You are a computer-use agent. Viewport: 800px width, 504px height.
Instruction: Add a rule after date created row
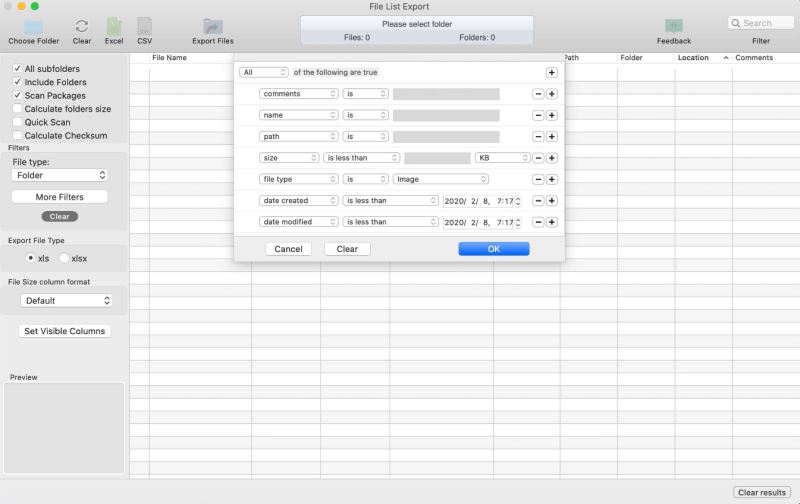tap(552, 201)
